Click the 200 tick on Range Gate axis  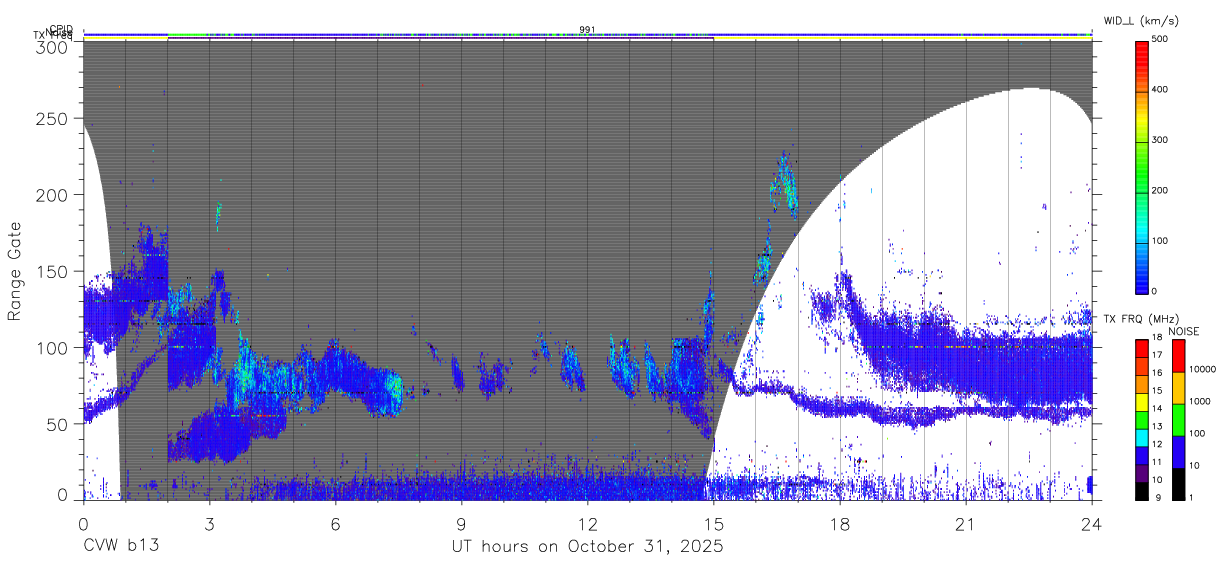tap(54, 195)
